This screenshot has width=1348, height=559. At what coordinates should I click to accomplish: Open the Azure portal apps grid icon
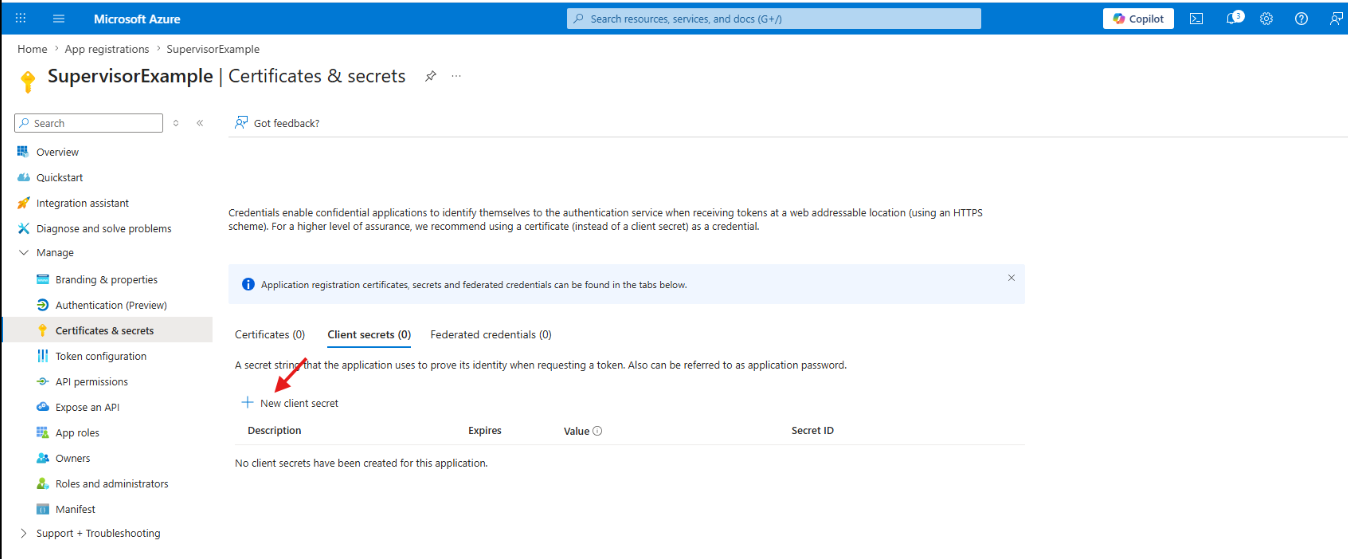tap(21, 18)
